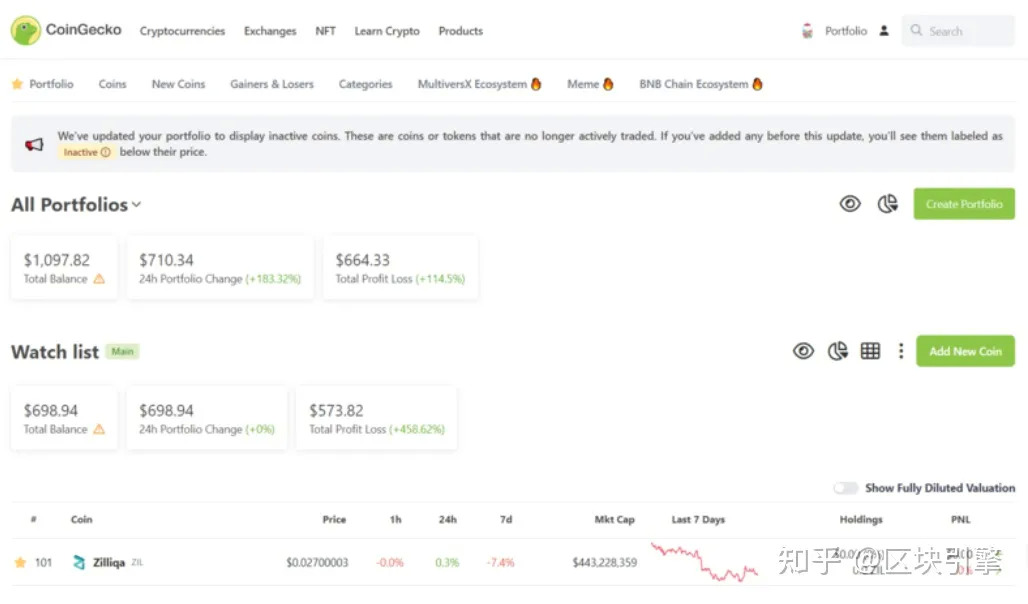
Task: Click the flame icon beside MultiversX Ecosystem
Action: click(536, 84)
